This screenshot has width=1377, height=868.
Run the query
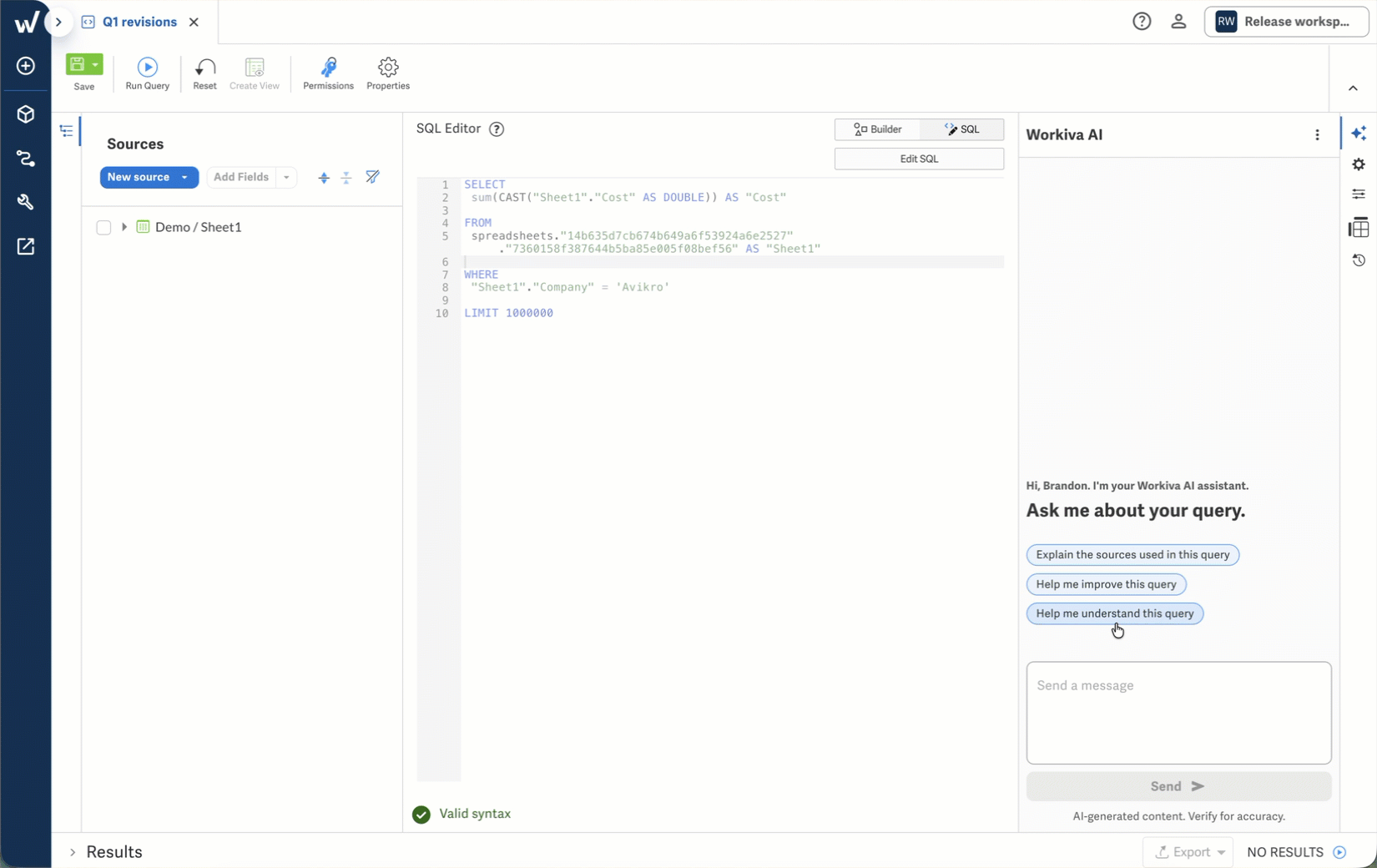tap(147, 73)
